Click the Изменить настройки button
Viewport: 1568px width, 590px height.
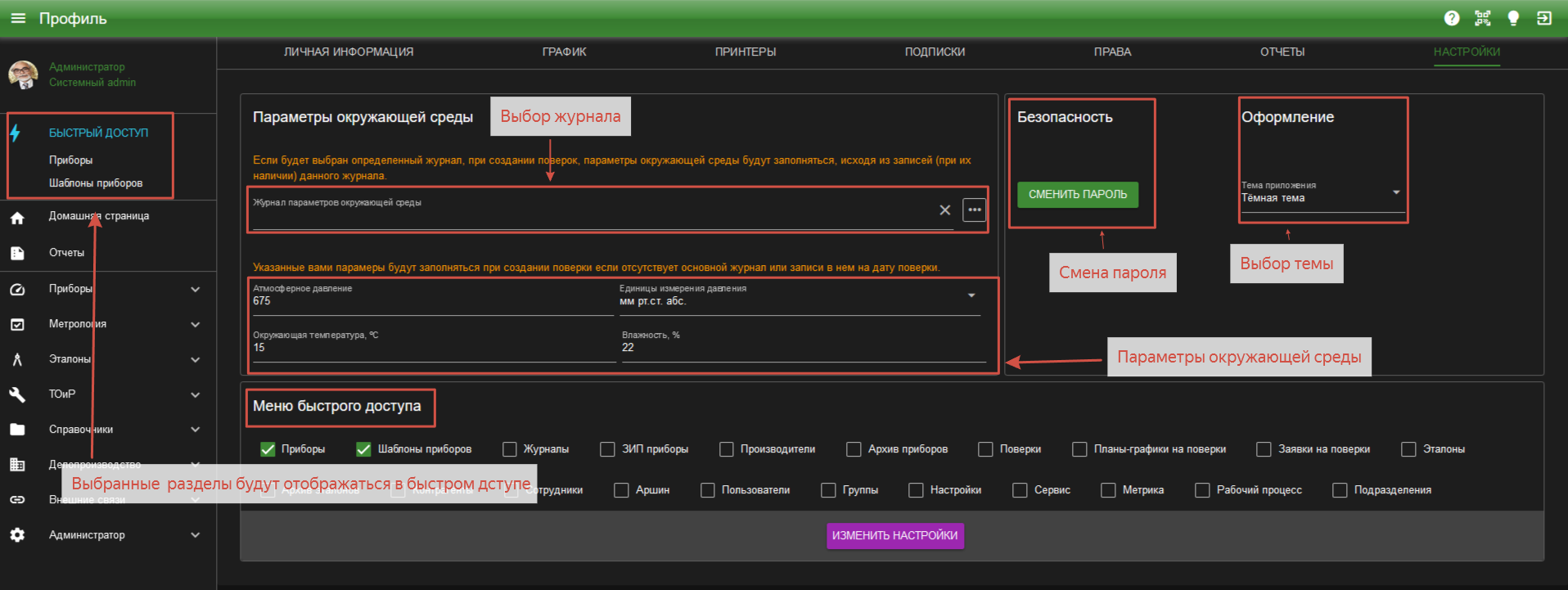pos(895,536)
